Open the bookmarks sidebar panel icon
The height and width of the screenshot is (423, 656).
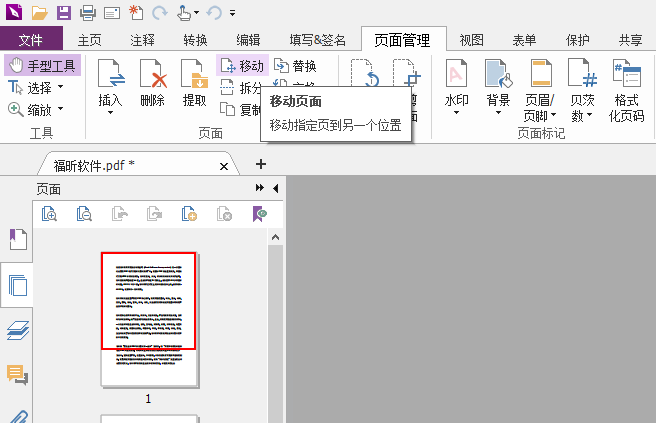click(x=18, y=240)
